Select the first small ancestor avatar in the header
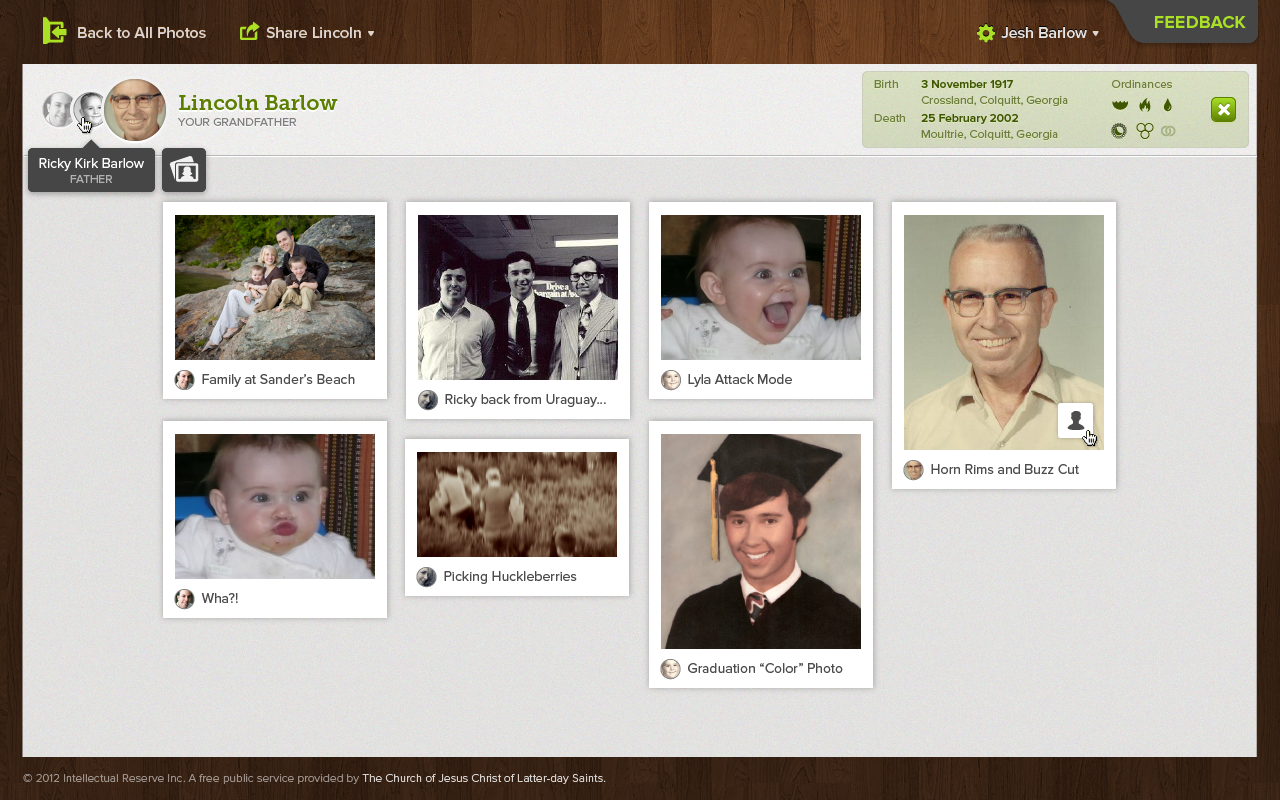1280x800 pixels. [x=58, y=109]
